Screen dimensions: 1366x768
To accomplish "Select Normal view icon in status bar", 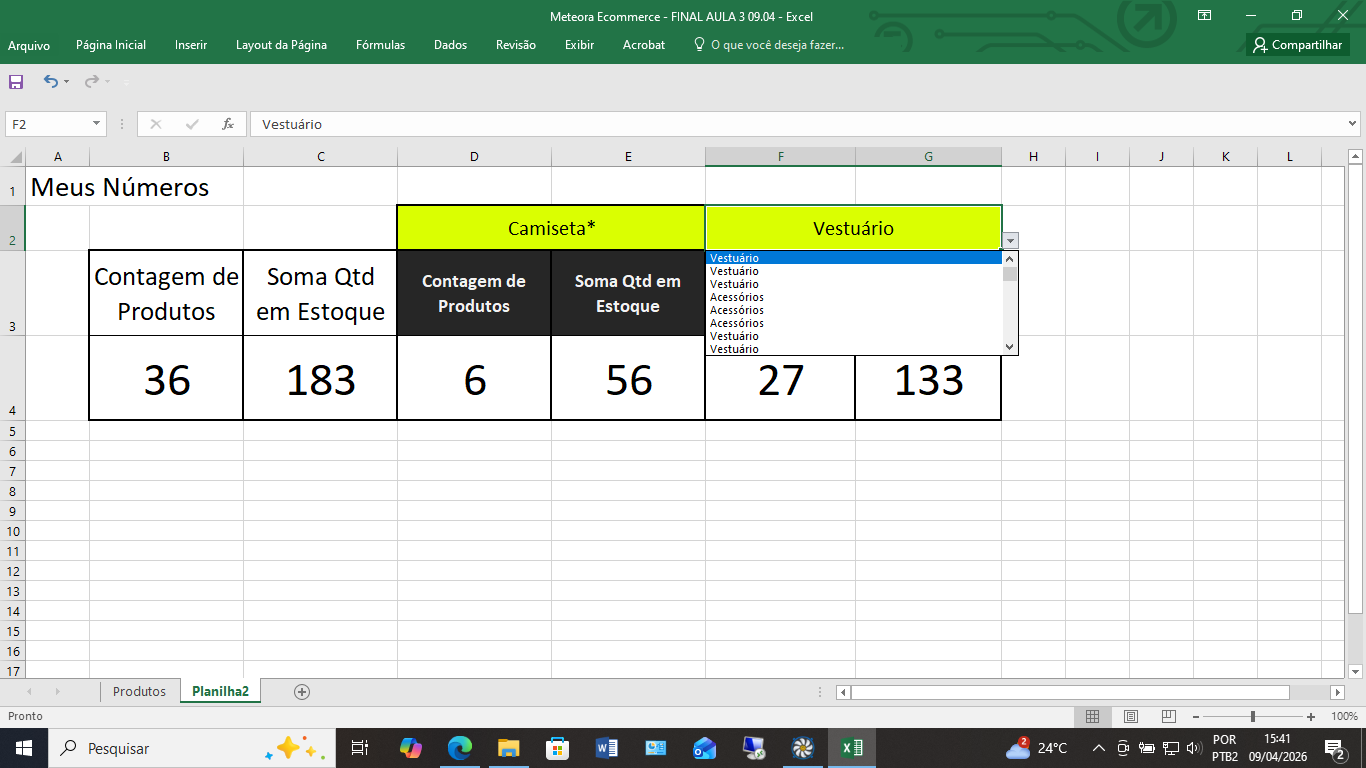I will point(1092,716).
